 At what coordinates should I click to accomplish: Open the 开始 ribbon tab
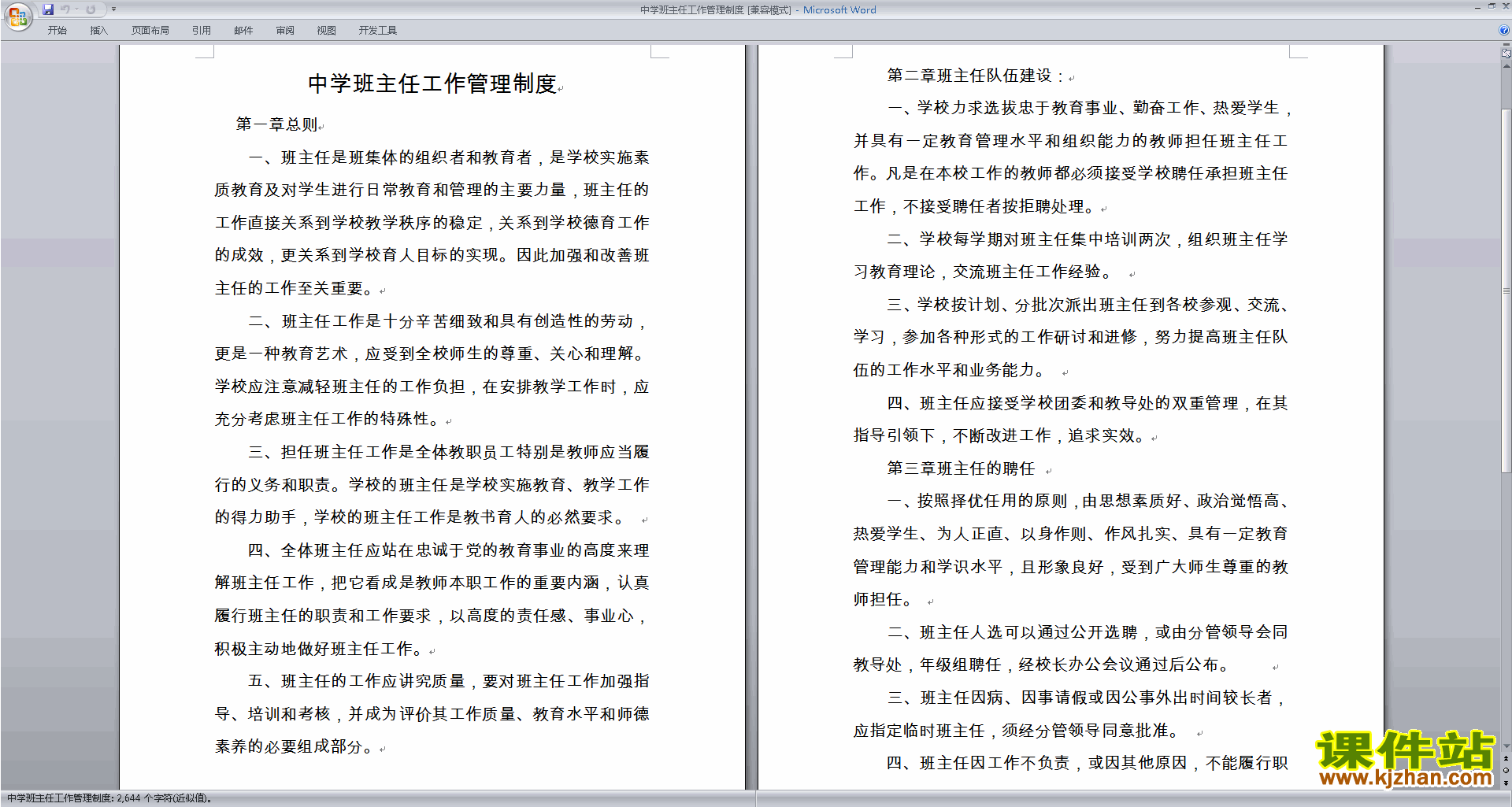click(57, 31)
